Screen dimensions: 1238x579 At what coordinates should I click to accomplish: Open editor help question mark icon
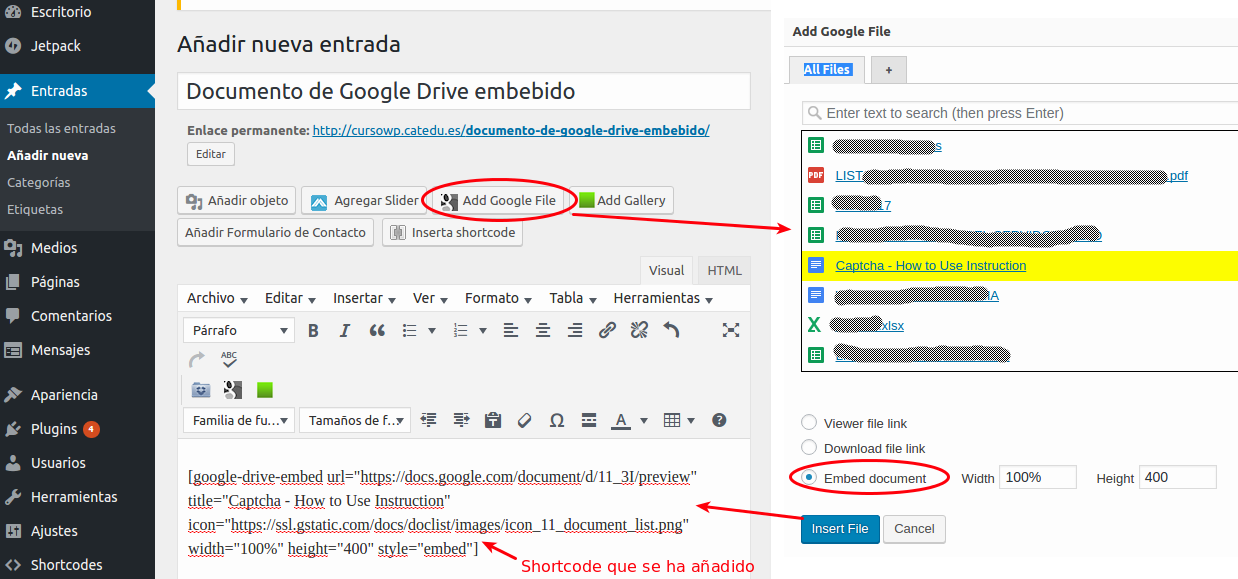point(719,420)
